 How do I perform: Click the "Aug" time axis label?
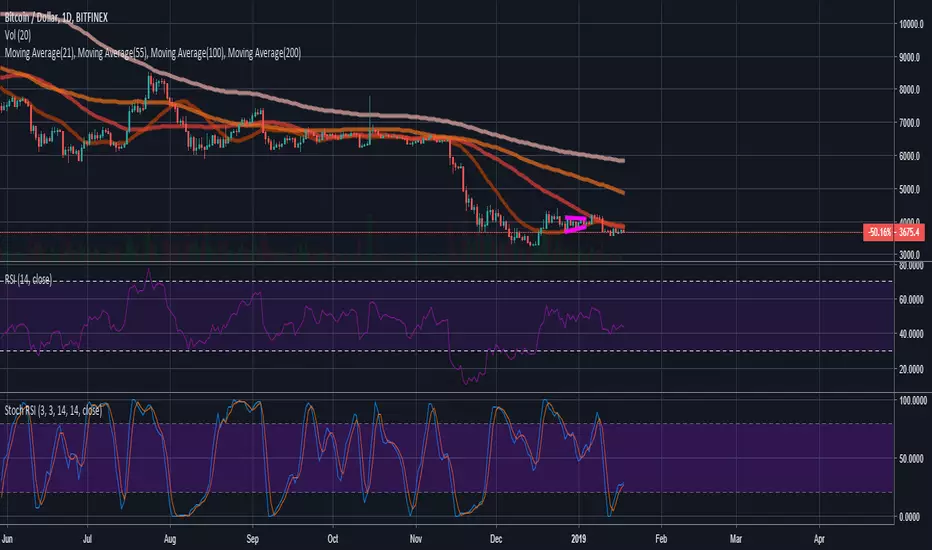tap(170, 539)
